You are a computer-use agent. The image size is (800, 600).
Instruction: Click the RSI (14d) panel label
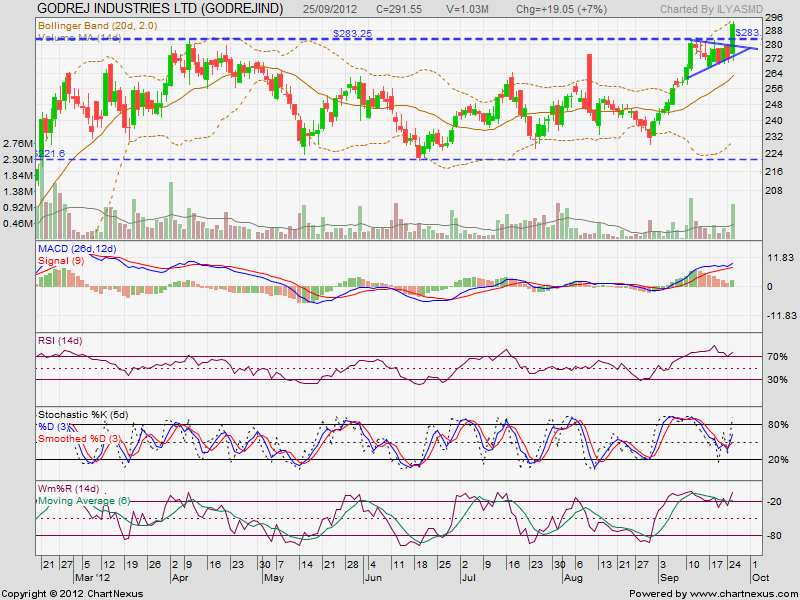click(60, 341)
